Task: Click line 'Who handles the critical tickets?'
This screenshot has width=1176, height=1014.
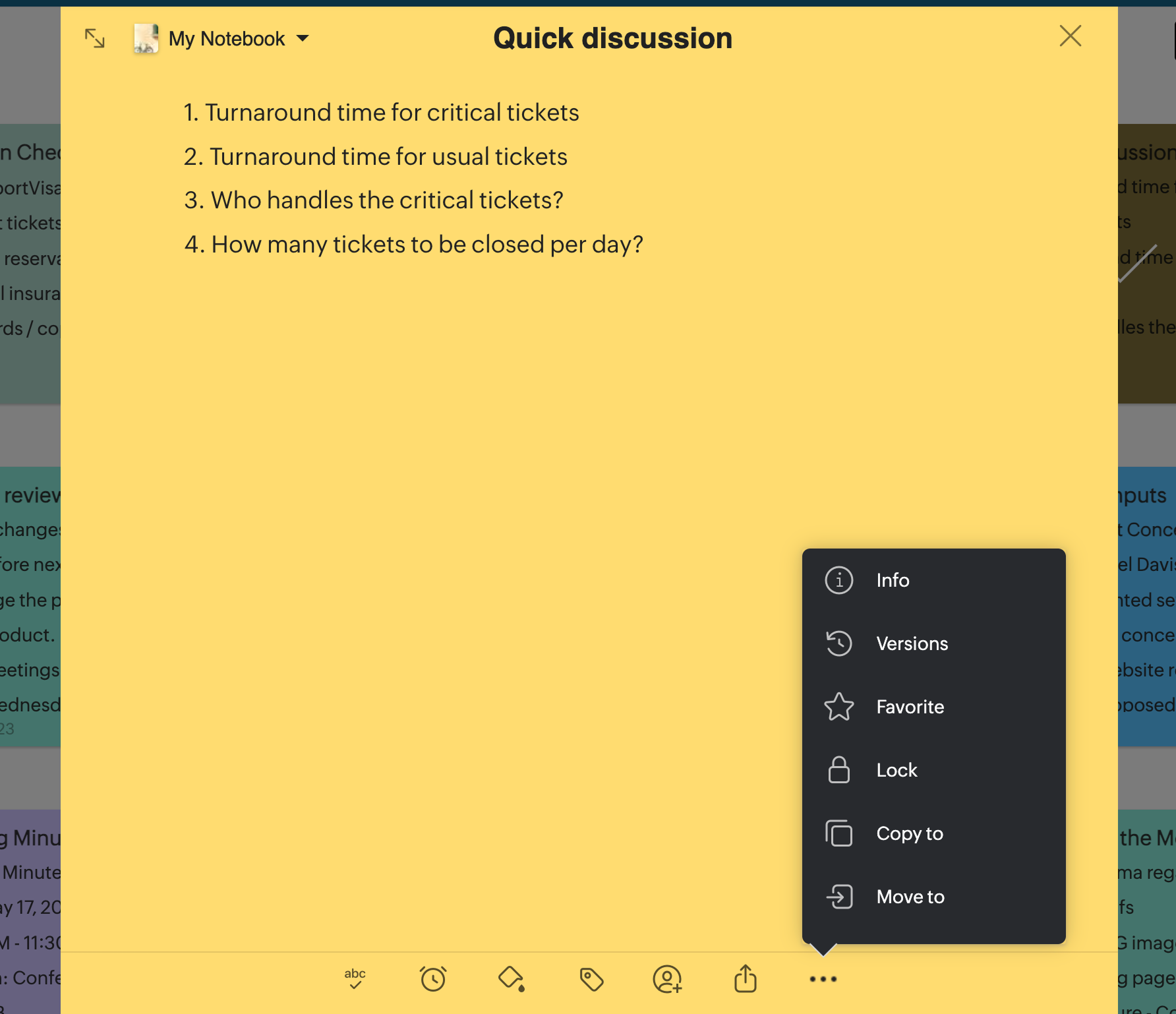Action: point(387,200)
